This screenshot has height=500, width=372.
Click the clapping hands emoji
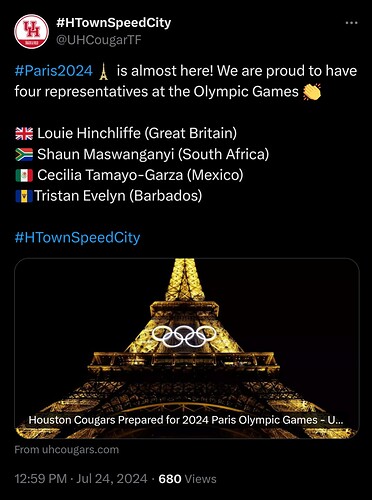[312, 91]
